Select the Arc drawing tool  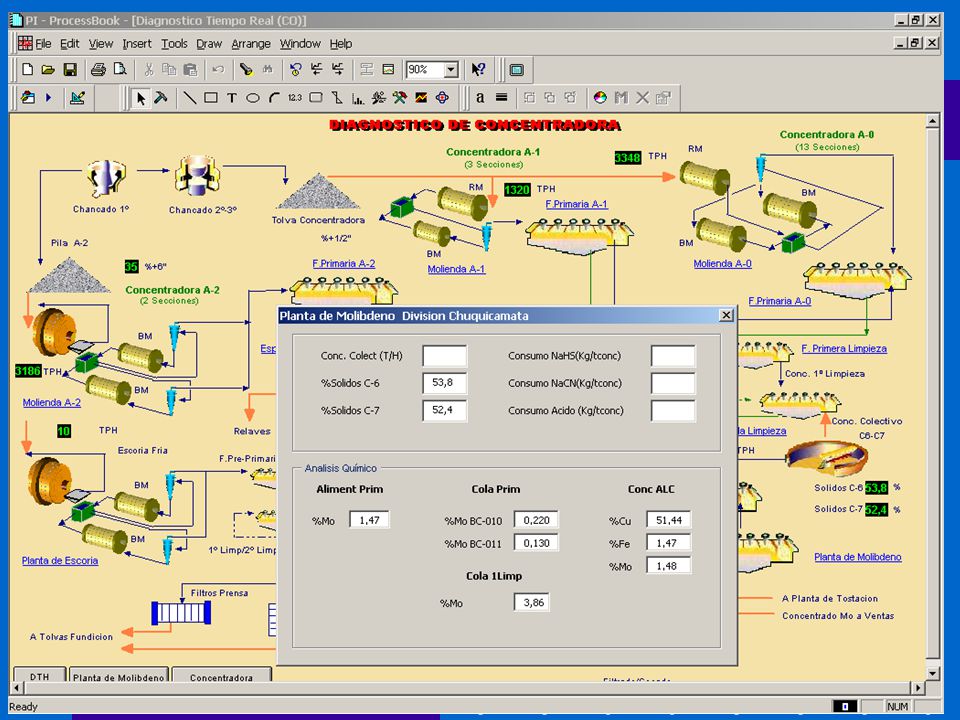click(274, 98)
